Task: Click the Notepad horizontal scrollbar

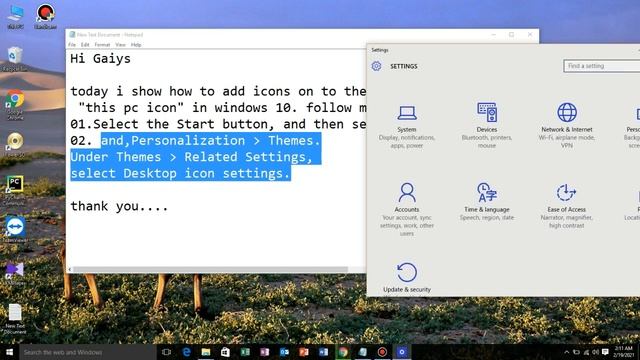Action: coord(210,269)
